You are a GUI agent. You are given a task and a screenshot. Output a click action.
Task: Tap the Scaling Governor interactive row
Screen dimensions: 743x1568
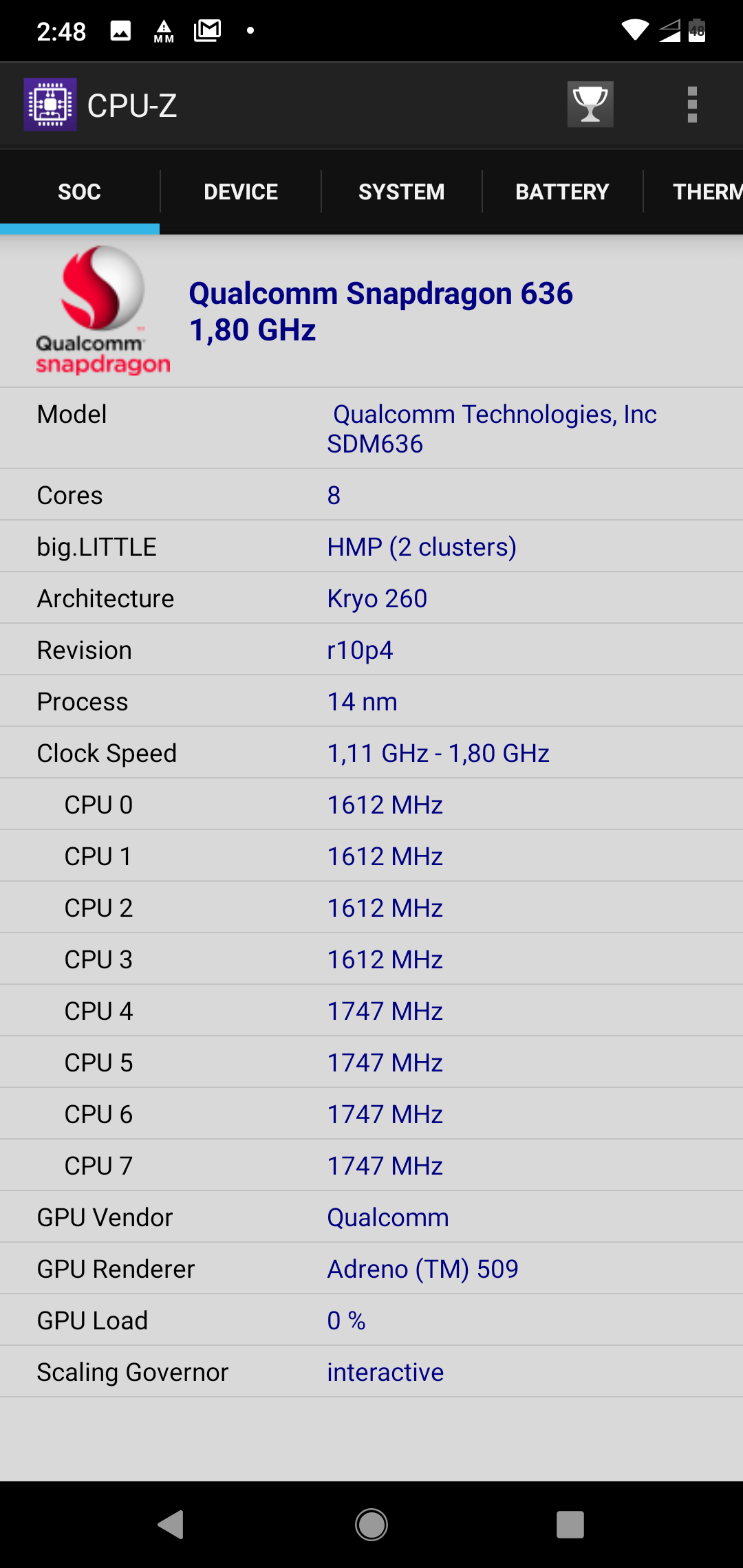(371, 1372)
